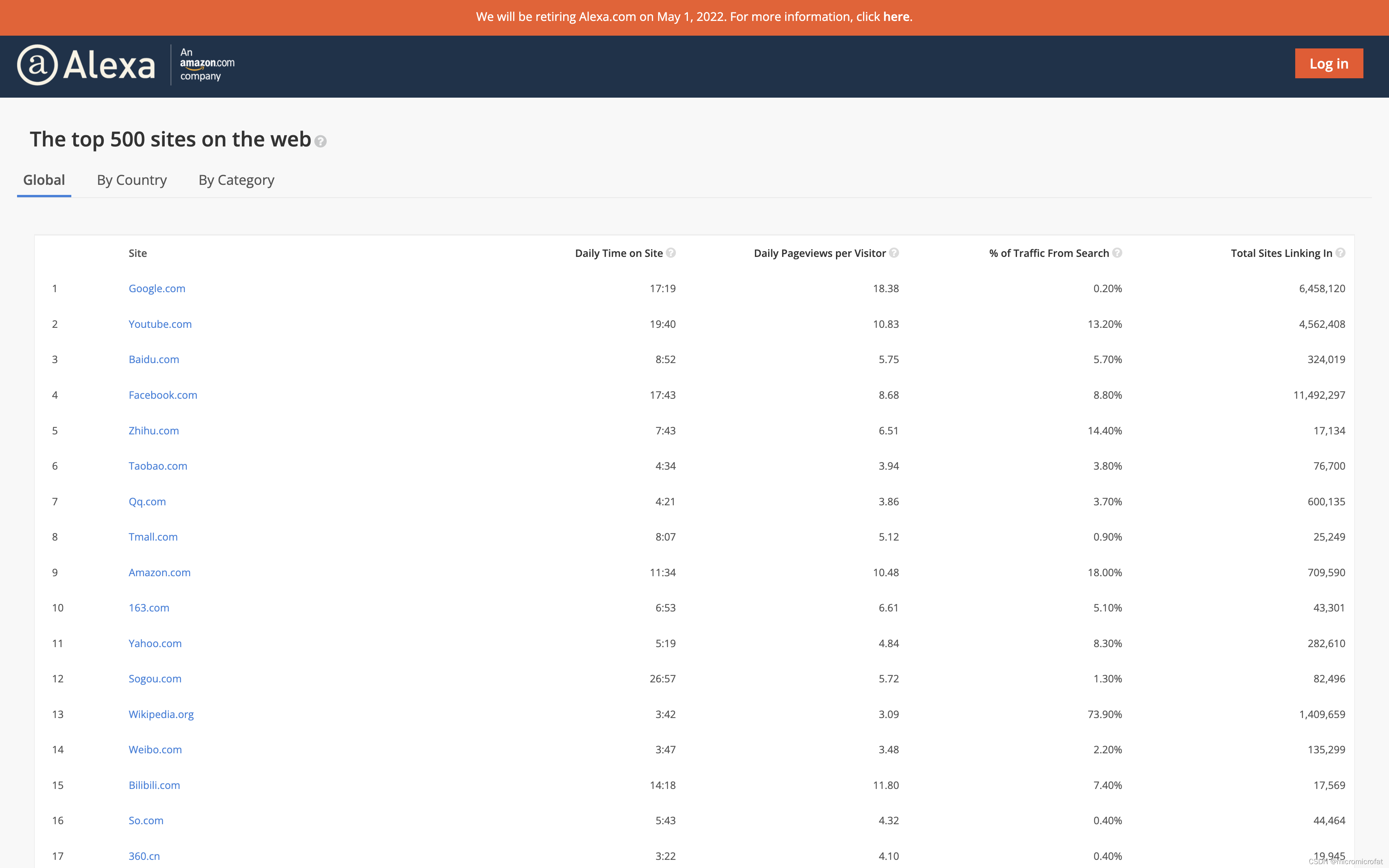Select Baidu.com's 8:52 time on site
Screen dimensions: 1389x868
pos(665,359)
